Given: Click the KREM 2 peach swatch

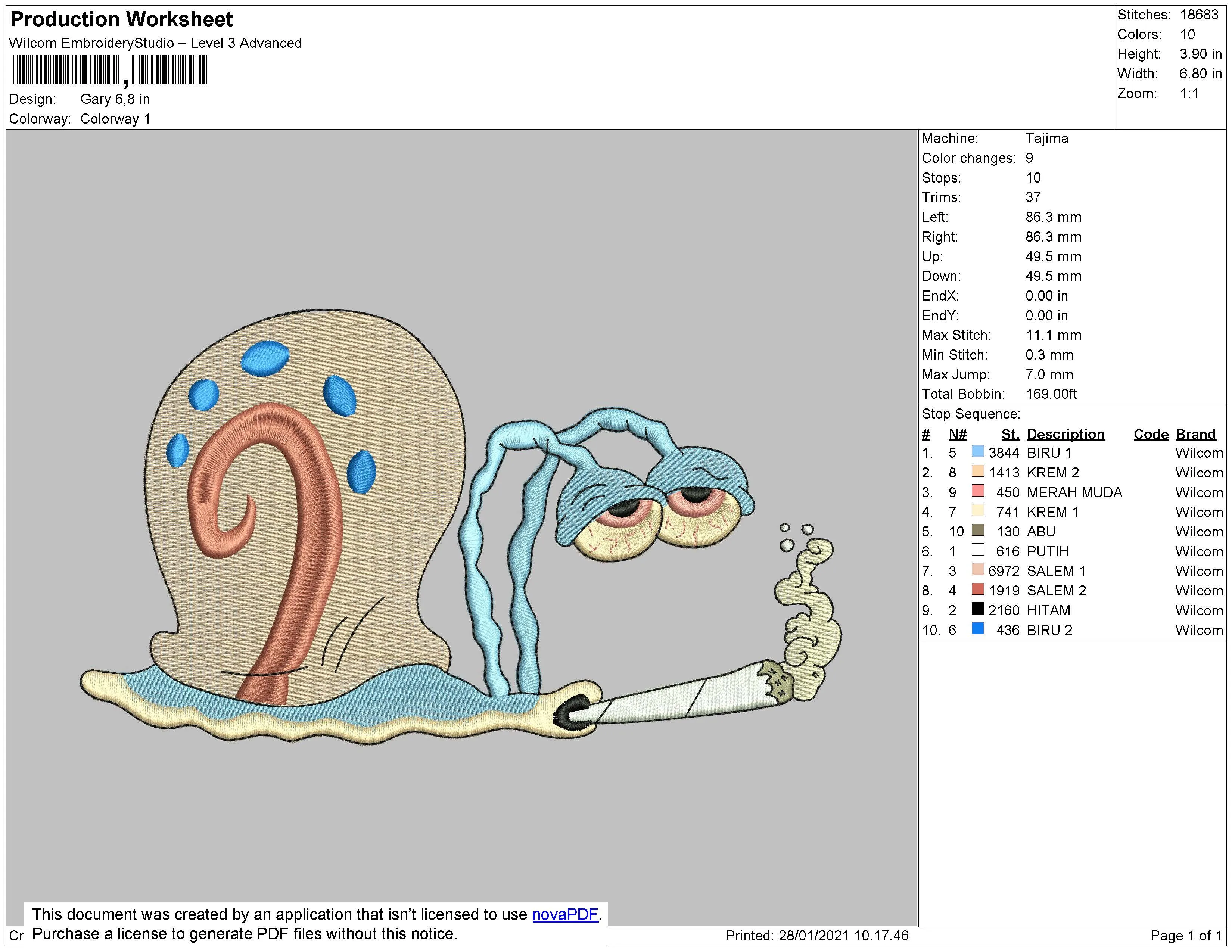Looking at the screenshot, I should [978, 471].
